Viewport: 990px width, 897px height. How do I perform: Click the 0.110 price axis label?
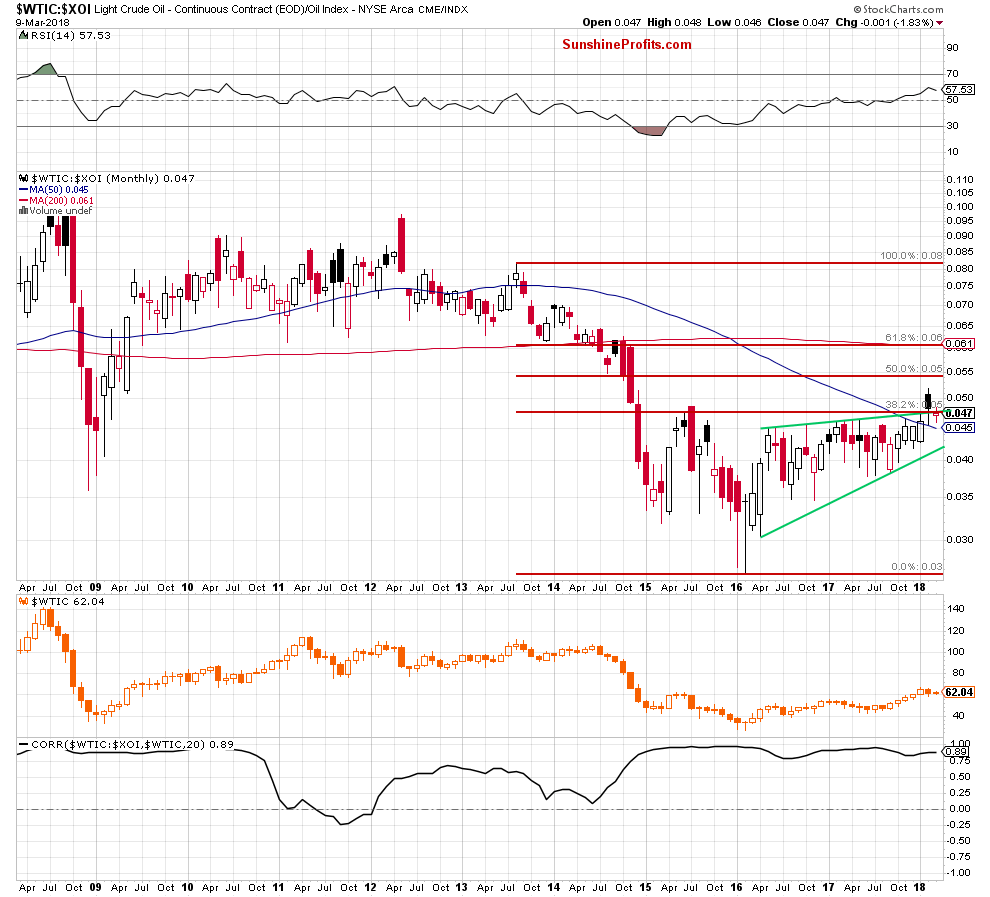click(960, 180)
